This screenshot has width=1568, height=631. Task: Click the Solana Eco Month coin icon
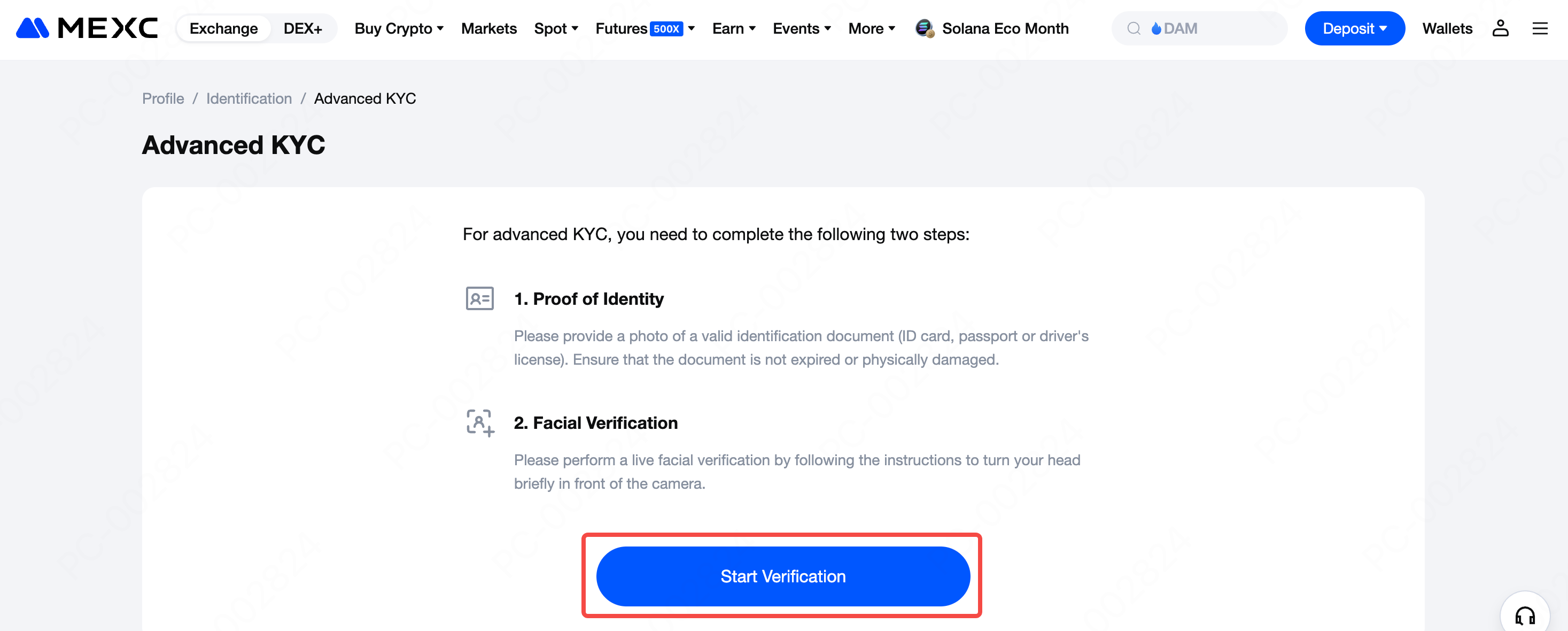tap(924, 29)
